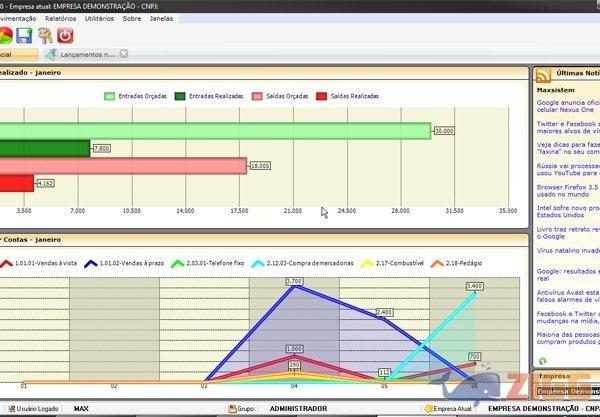The width and height of the screenshot is (600, 417).
Task: Open the Google Nexus One news link
Action: (567, 107)
